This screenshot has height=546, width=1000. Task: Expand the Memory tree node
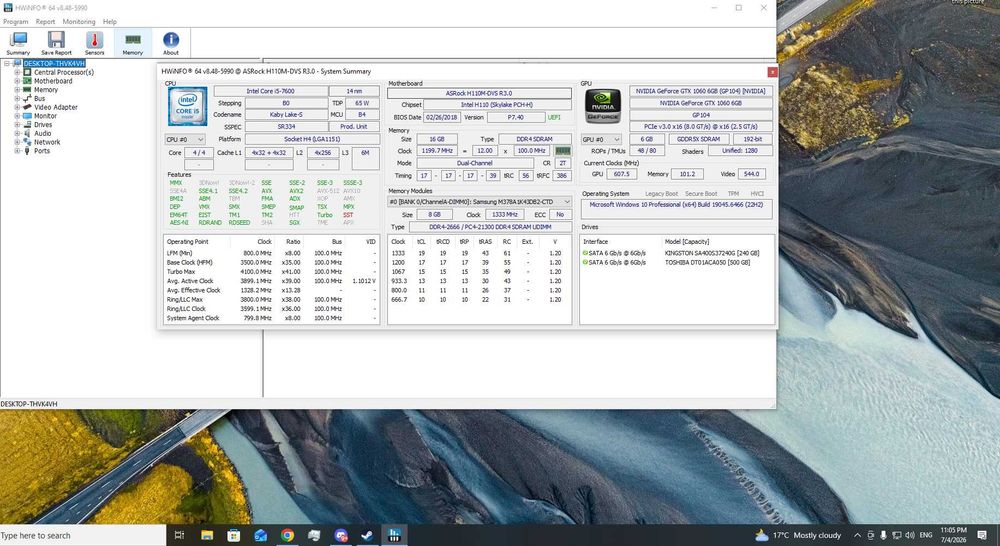(x=17, y=90)
